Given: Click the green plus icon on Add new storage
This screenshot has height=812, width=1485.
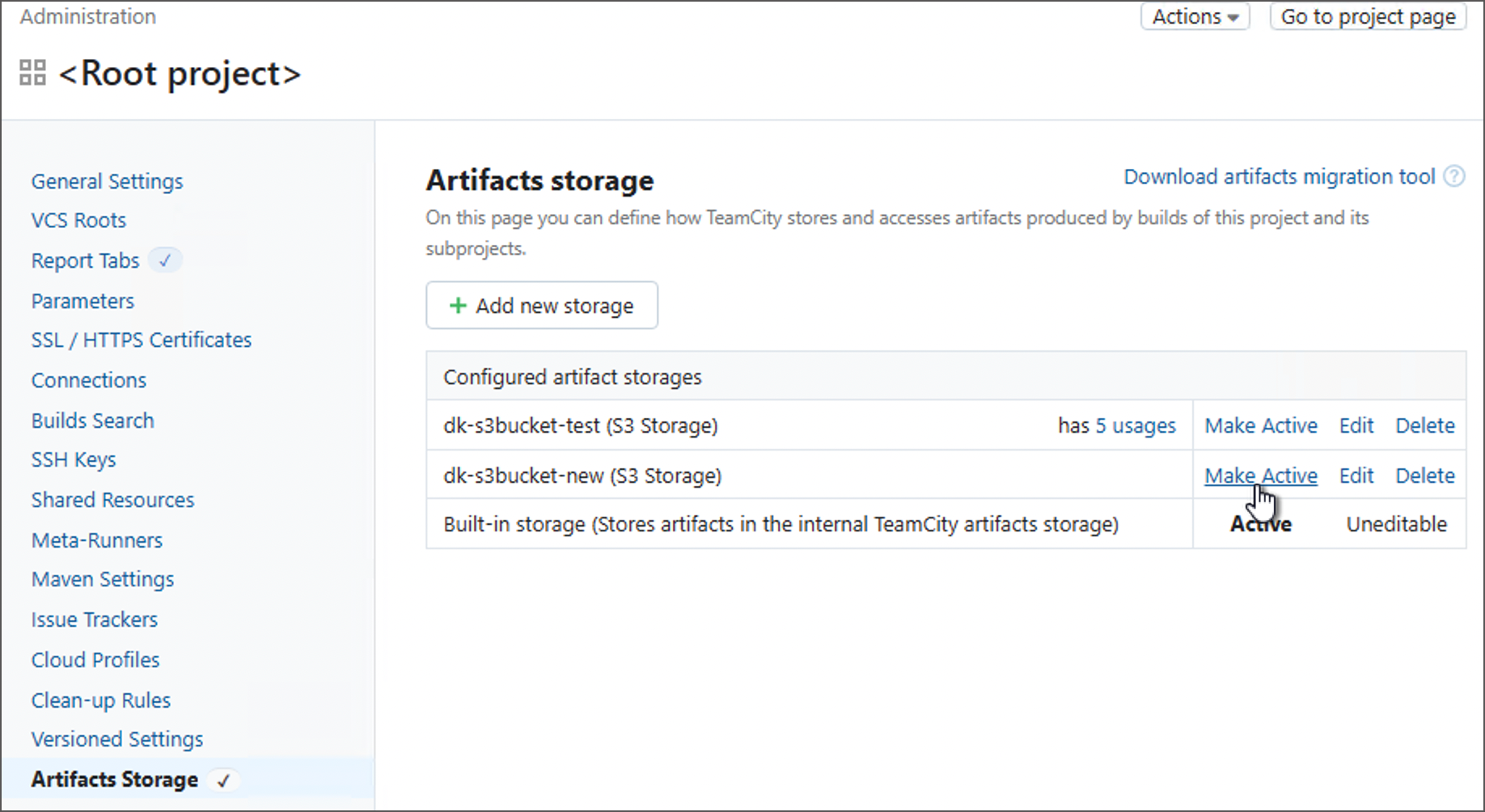Looking at the screenshot, I should click(x=458, y=306).
